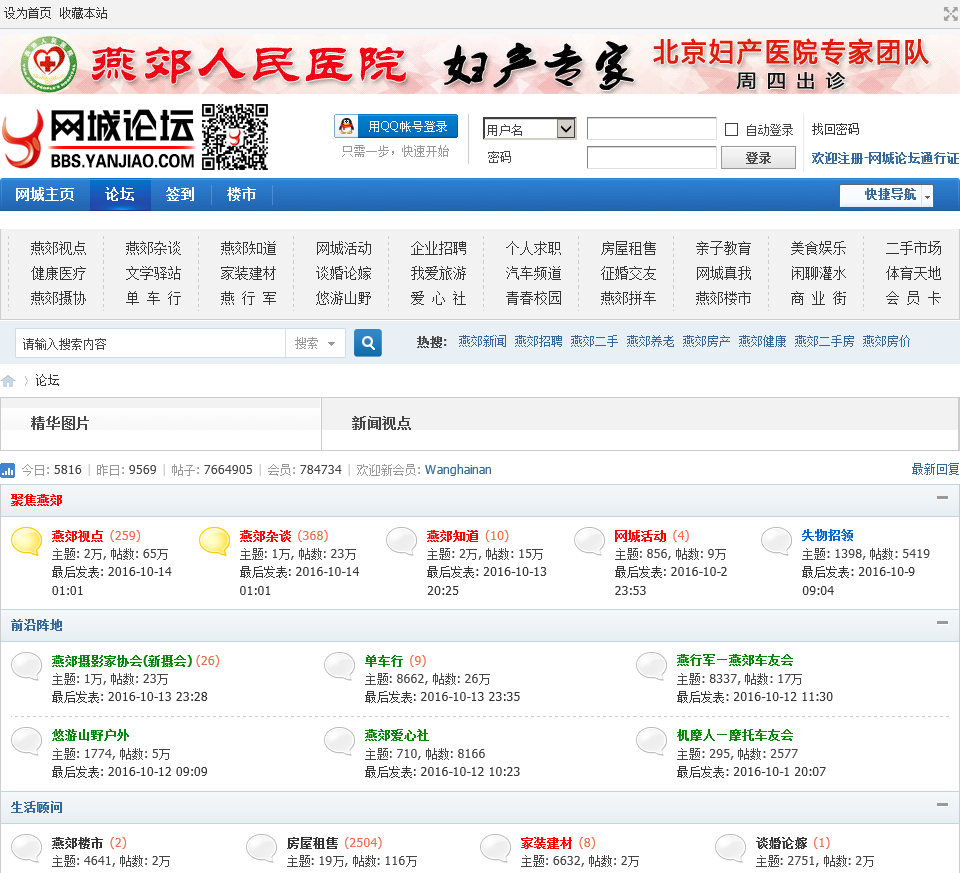
Task: Click the bubble icon beside 失物招领
Action: click(776, 541)
